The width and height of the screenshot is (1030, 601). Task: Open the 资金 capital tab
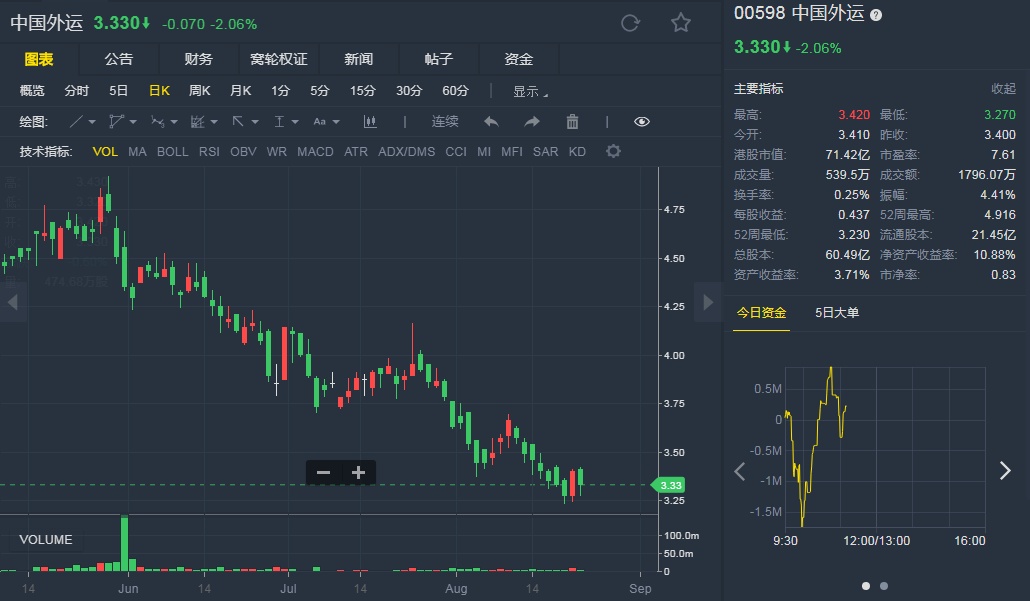(519, 59)
